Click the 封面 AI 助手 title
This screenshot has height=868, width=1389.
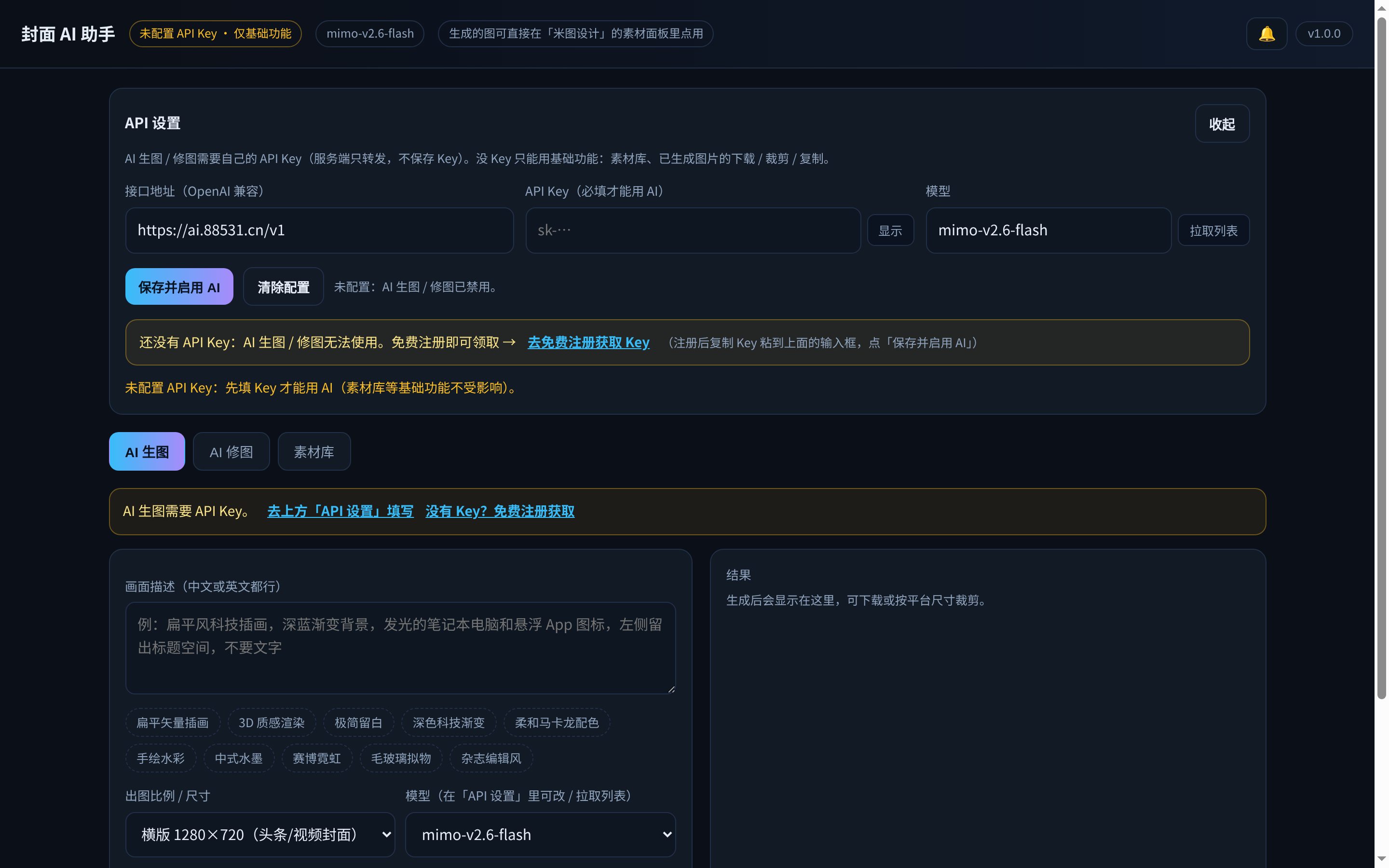pos(68,34)
